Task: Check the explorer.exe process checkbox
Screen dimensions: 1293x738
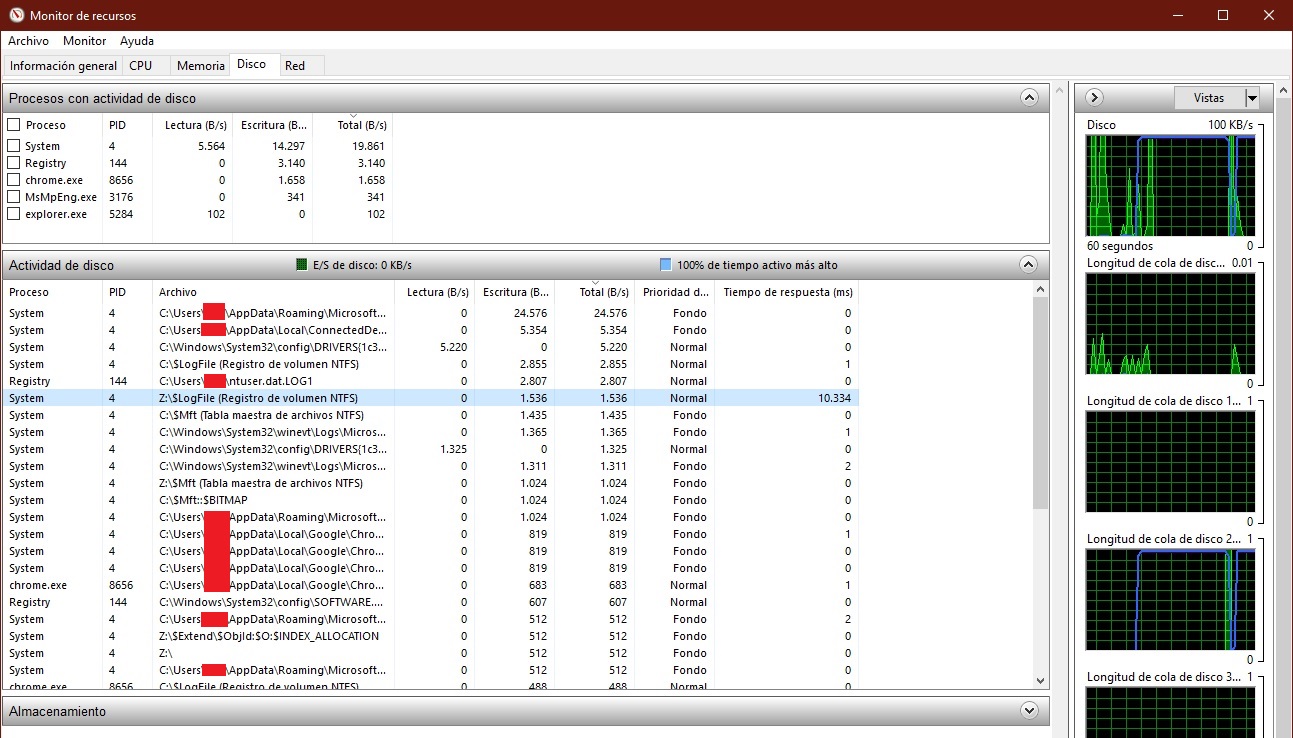Action: click(x=14, y=214)
